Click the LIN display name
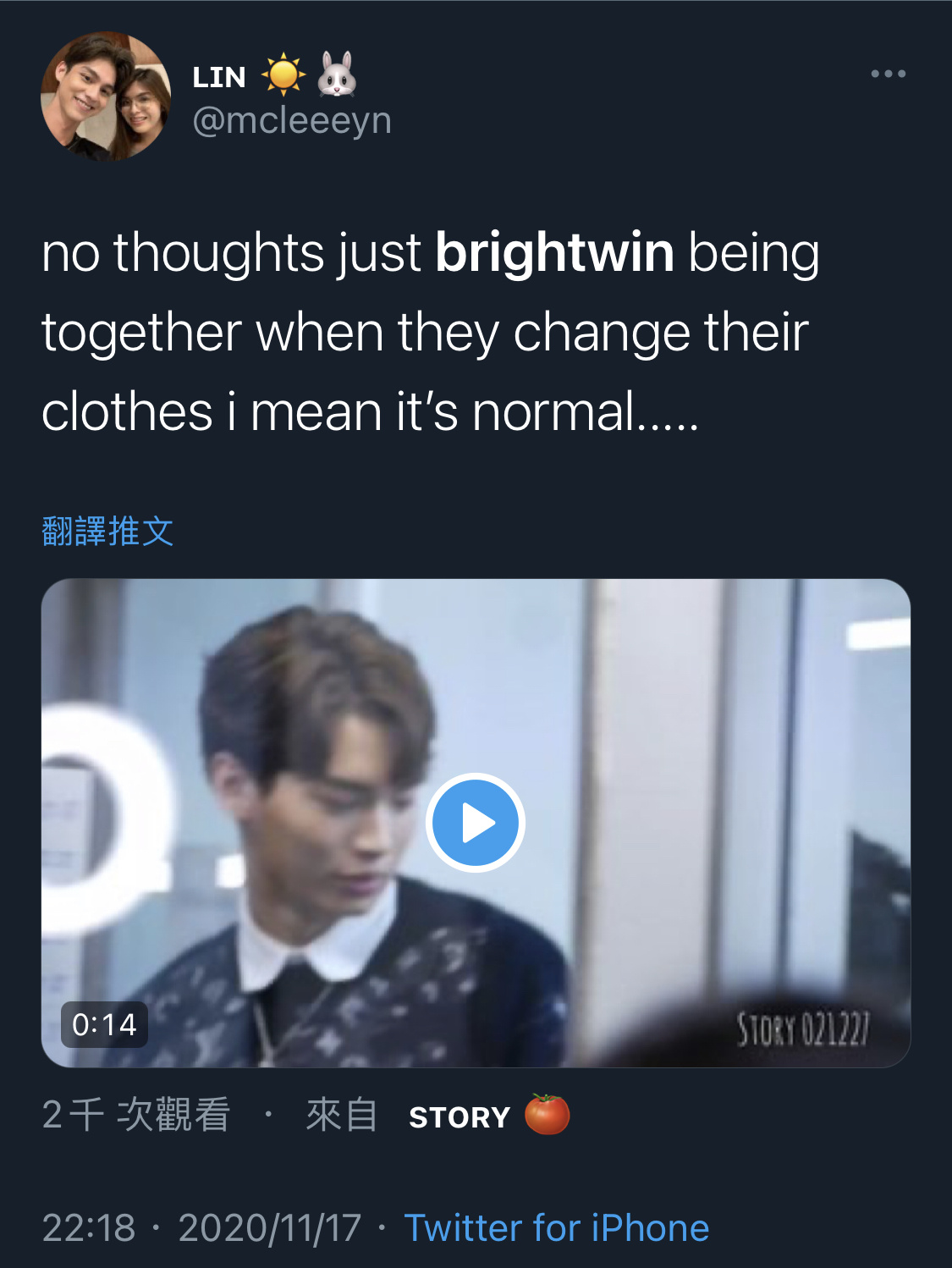 (x=219, y=77)
